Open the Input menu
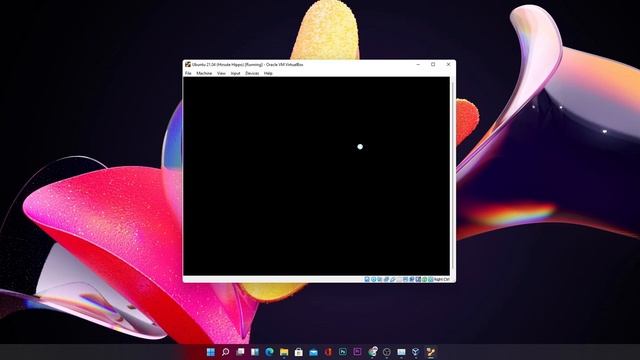This screenshot has width=640, height=360. [x=236, y=73]
